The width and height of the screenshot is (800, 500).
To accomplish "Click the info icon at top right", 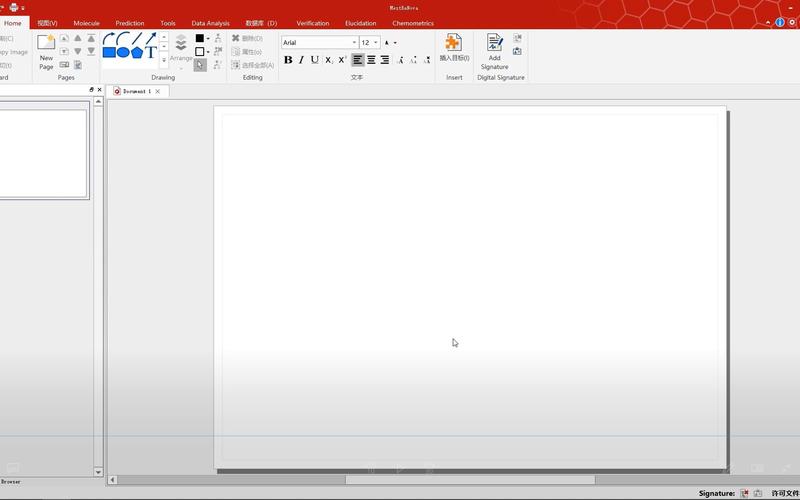I will click(x=780, y=22).
